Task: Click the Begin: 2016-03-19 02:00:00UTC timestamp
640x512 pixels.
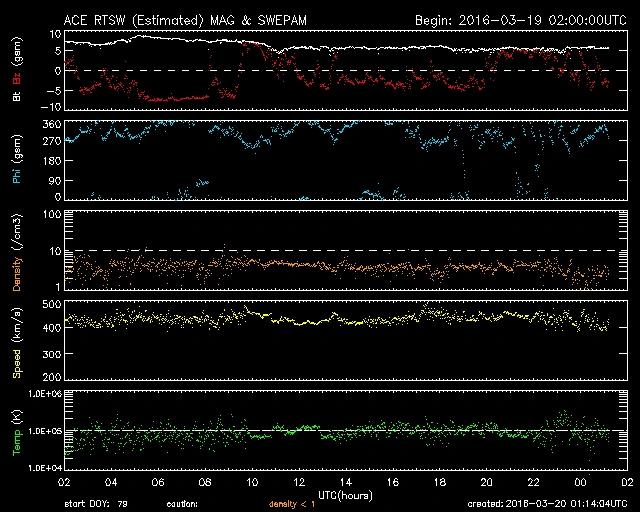Action: [x=521, y=20]
